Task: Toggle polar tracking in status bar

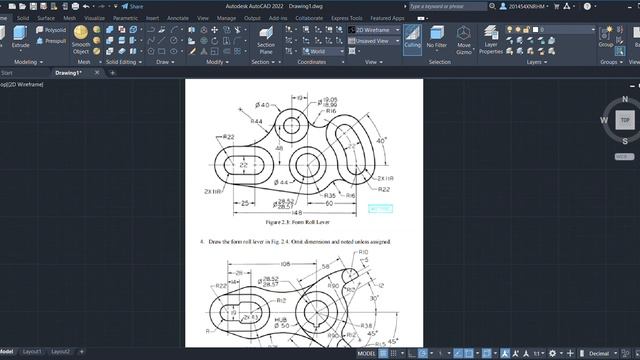Action: (x=423, y=353)
